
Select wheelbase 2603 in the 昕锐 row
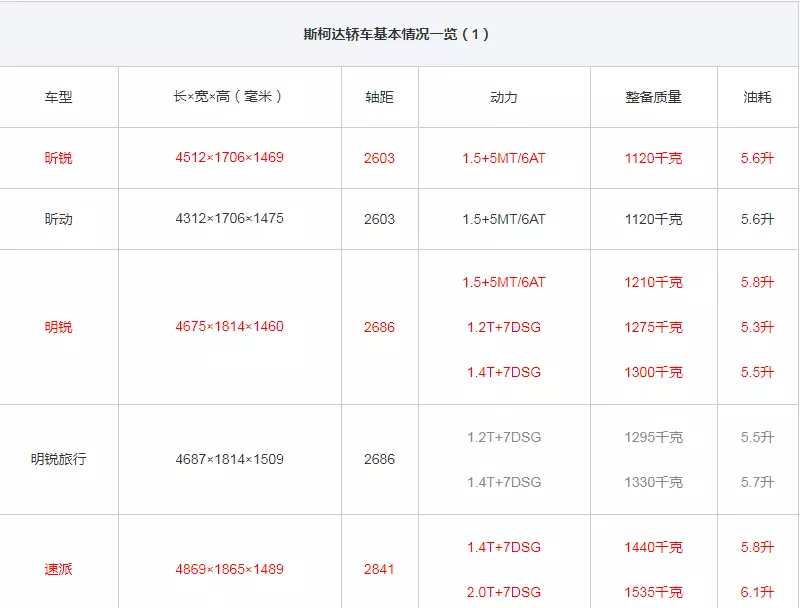(379, 158)
